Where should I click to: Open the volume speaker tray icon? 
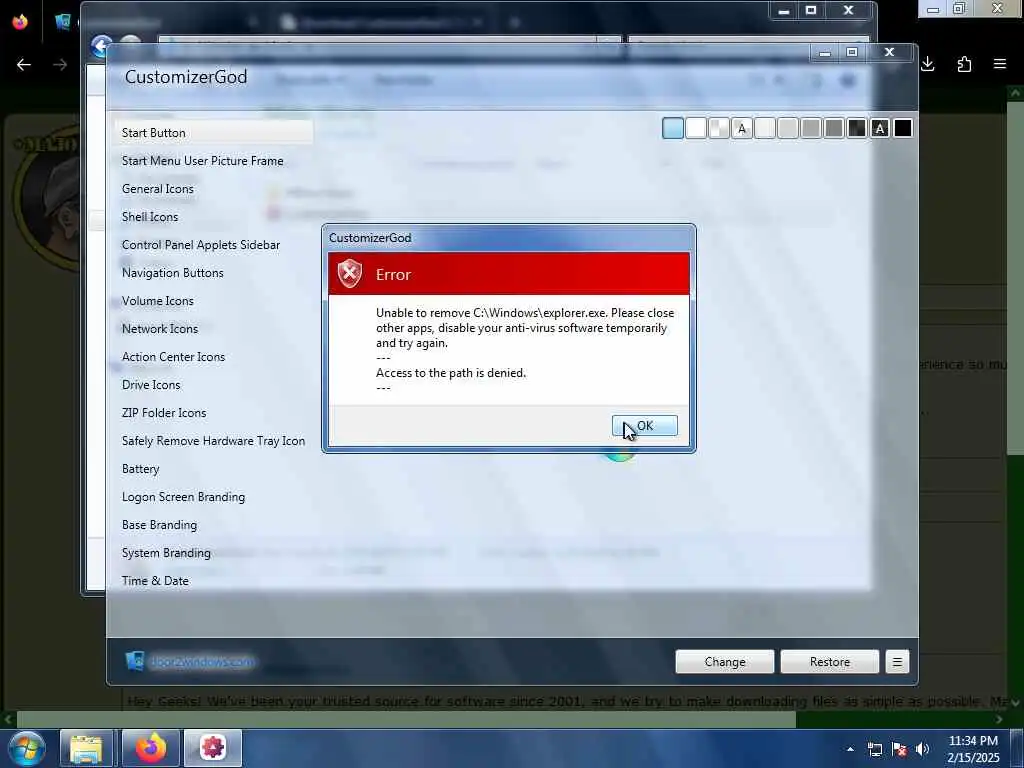[922, 749]
